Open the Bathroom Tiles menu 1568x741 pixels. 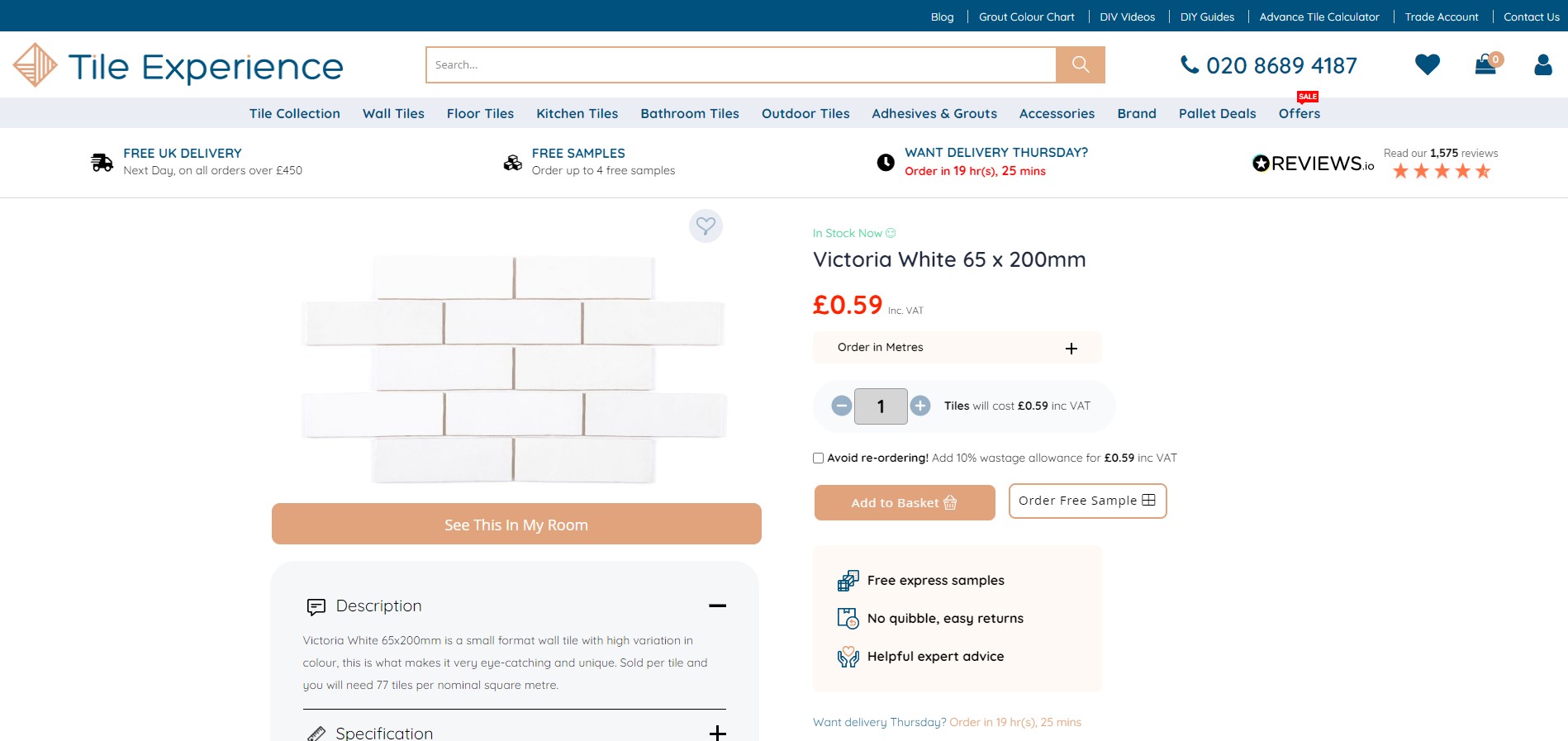click(x=689, y=113)
